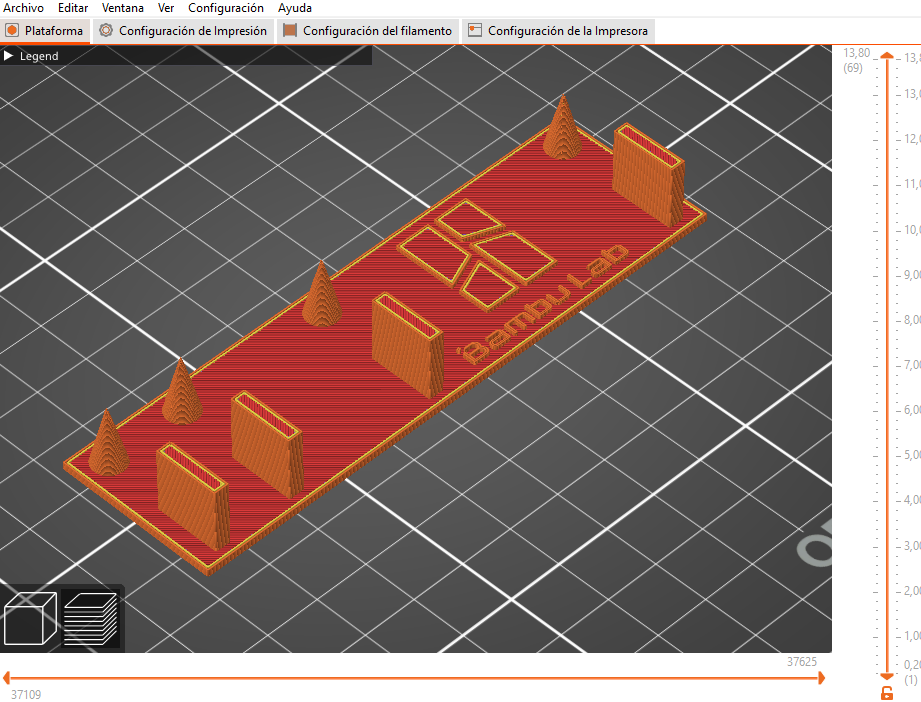Open the Editar menu
The width and height of the screenshot is (921, 702).
coord(73,8)
